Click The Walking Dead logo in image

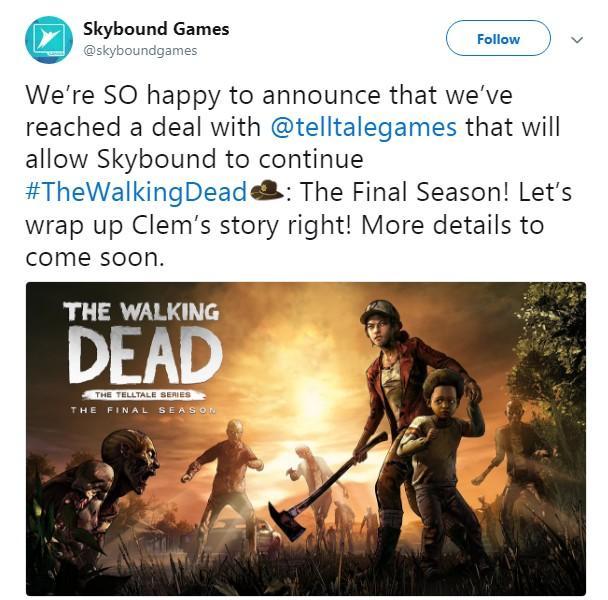click(142, 342)
